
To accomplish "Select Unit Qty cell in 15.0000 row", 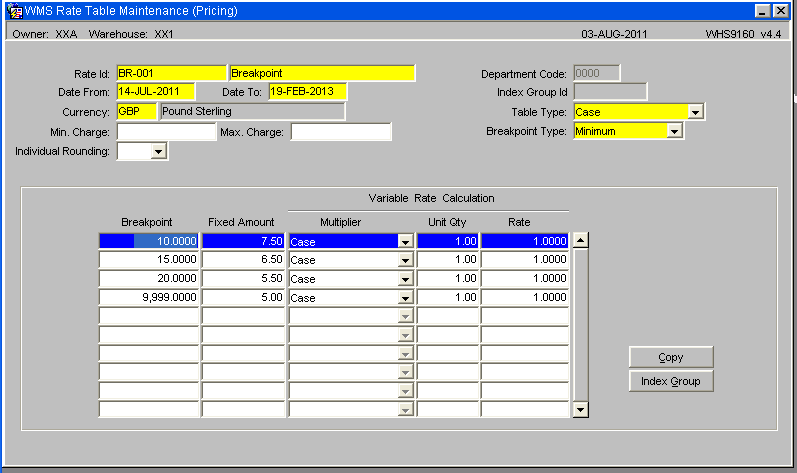I will click(448, 260).
